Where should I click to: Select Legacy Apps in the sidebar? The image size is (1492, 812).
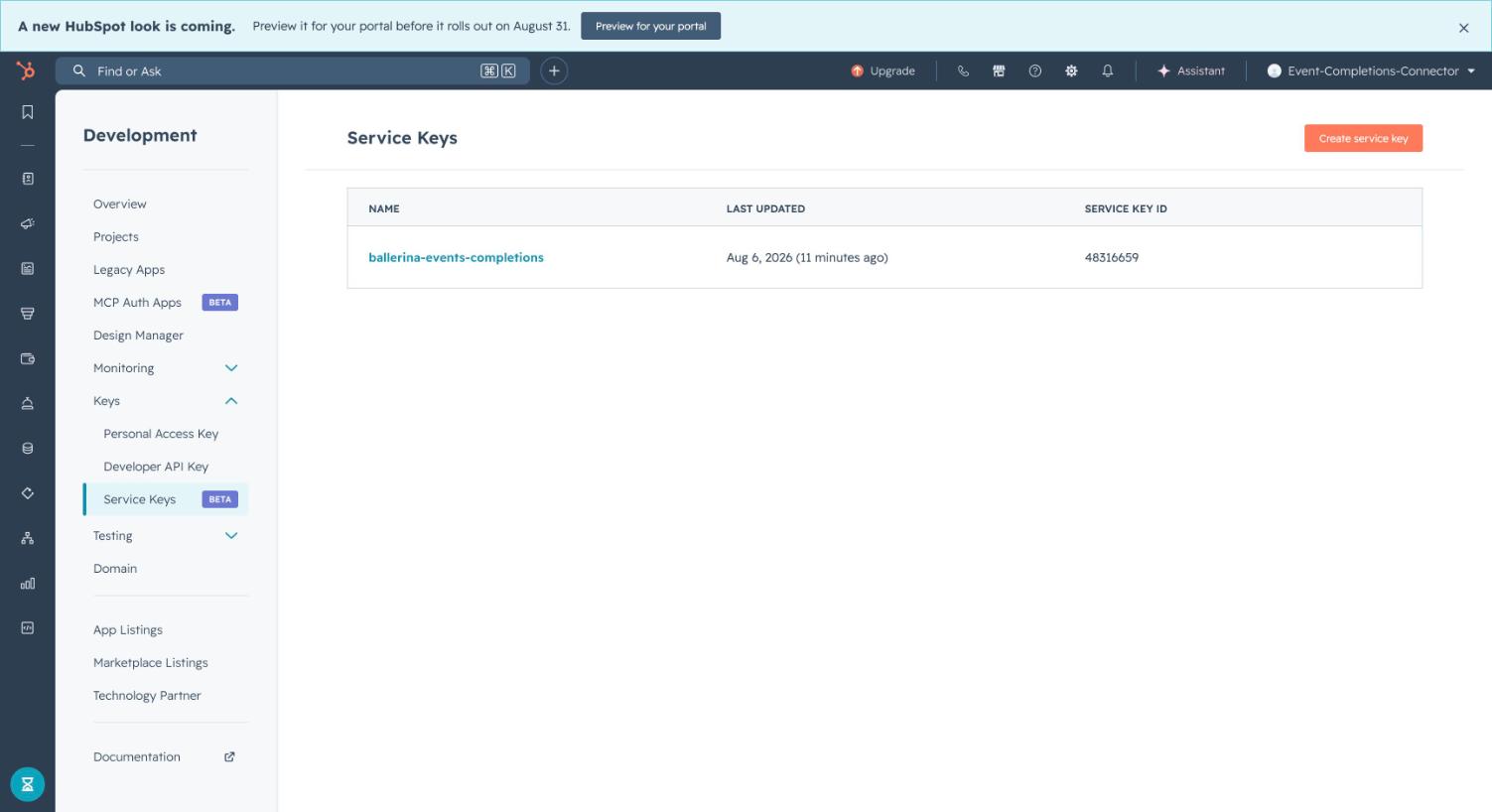(x=129, y=270)
